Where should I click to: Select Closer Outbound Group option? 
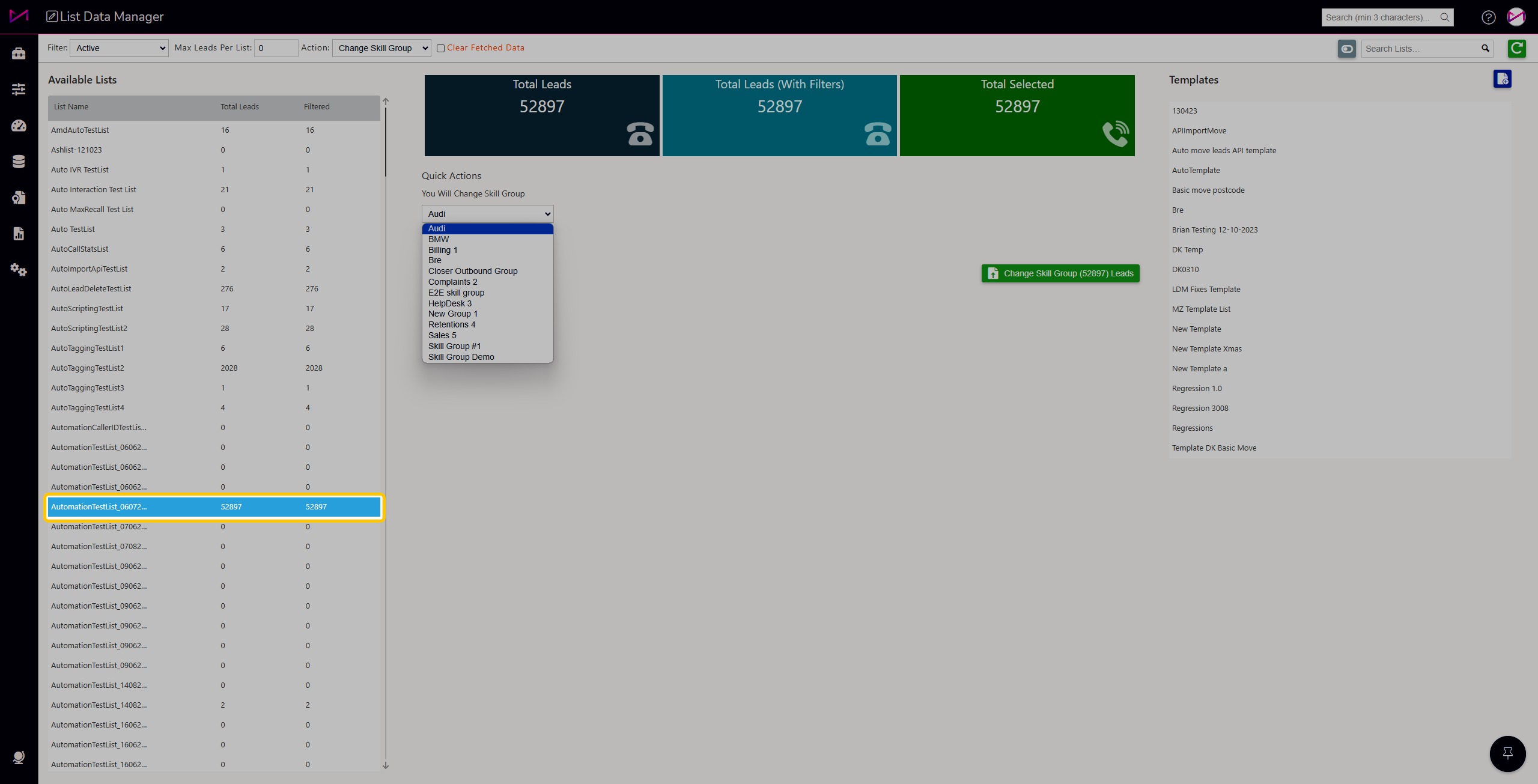[487, 271]
